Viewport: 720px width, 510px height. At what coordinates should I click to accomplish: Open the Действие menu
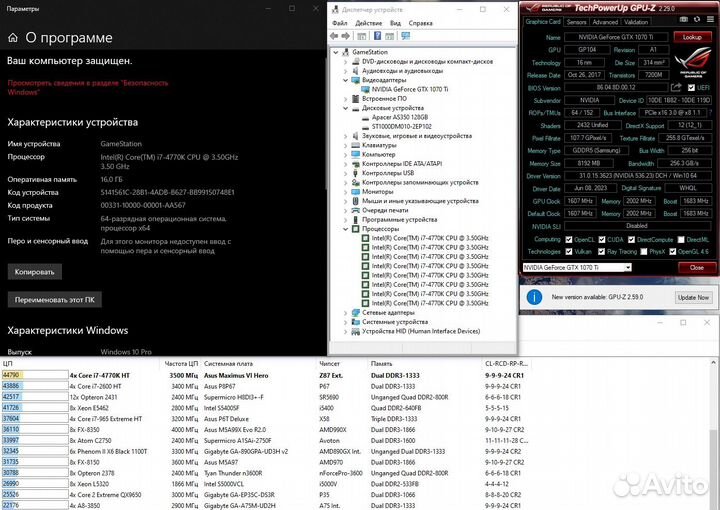coord(369,23)
